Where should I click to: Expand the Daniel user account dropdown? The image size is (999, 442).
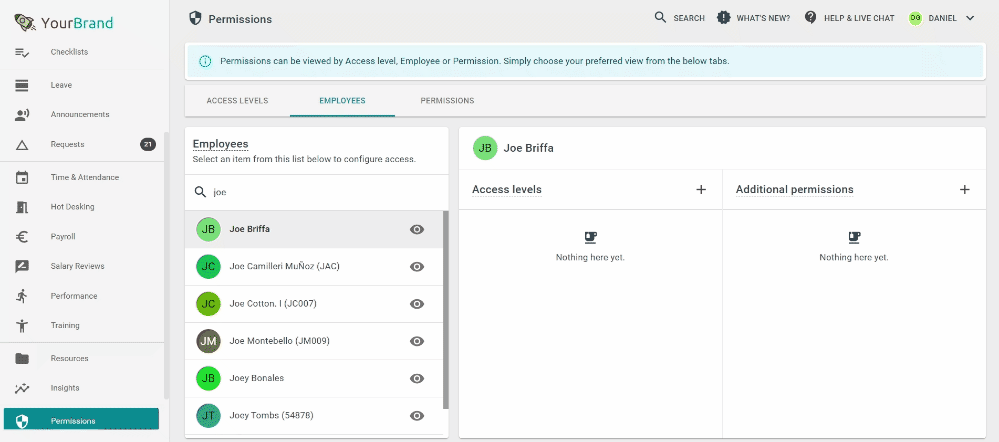point(970,18)
